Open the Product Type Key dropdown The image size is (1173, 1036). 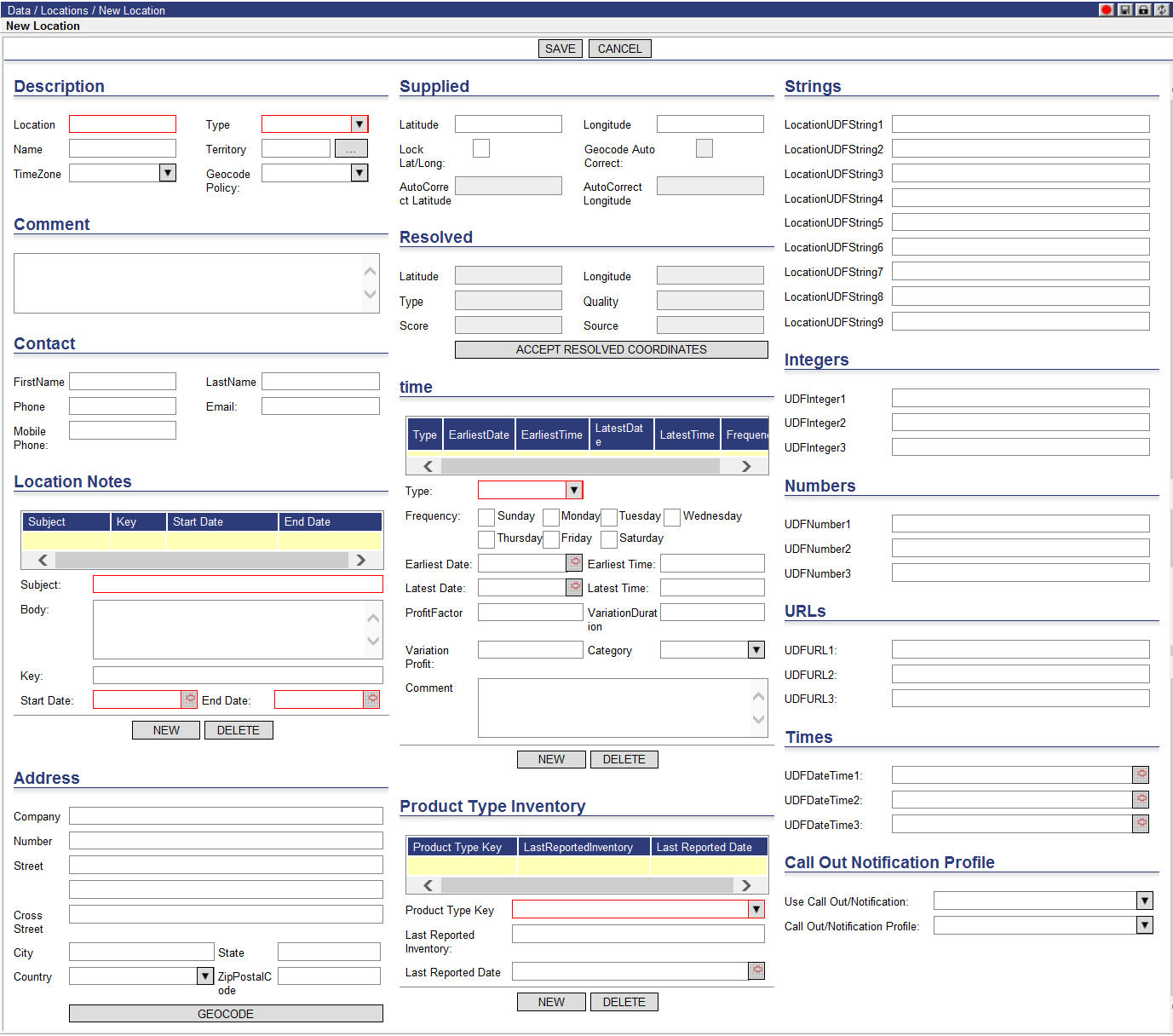click(756, 909)
